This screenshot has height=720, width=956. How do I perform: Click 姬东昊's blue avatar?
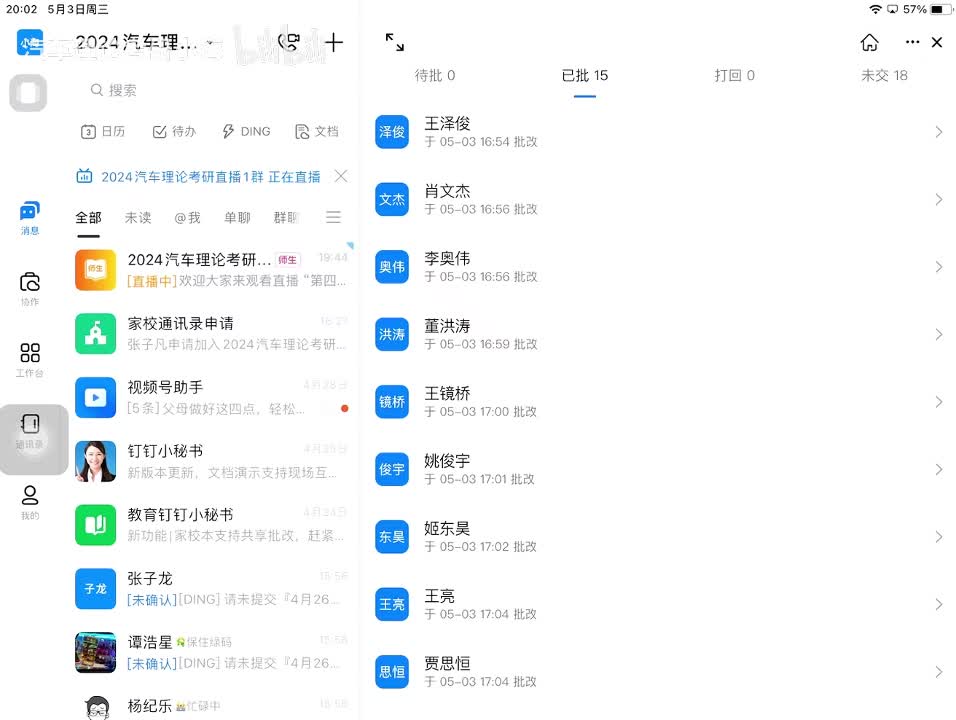click(x=391, y=536)
